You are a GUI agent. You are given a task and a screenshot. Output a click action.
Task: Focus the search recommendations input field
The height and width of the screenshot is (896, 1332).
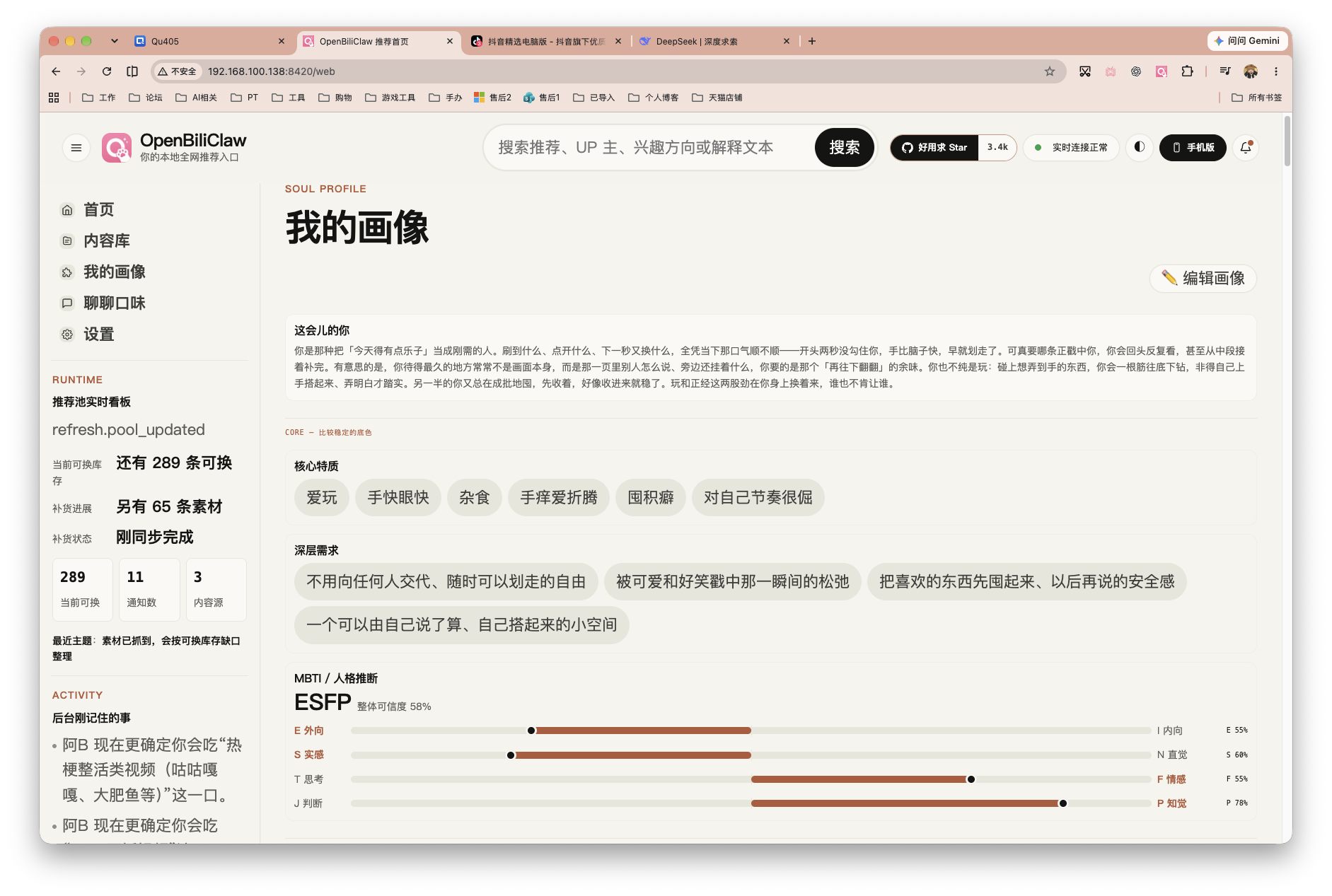pos(651,147)
